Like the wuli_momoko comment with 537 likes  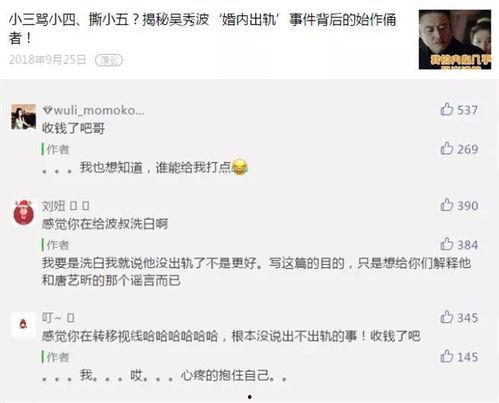(x=447, y=109)
